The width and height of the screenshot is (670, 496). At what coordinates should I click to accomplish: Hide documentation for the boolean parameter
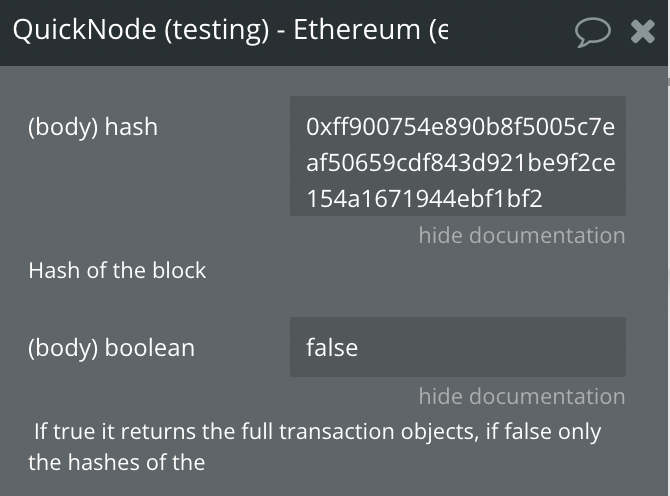(x=522, y=396)
